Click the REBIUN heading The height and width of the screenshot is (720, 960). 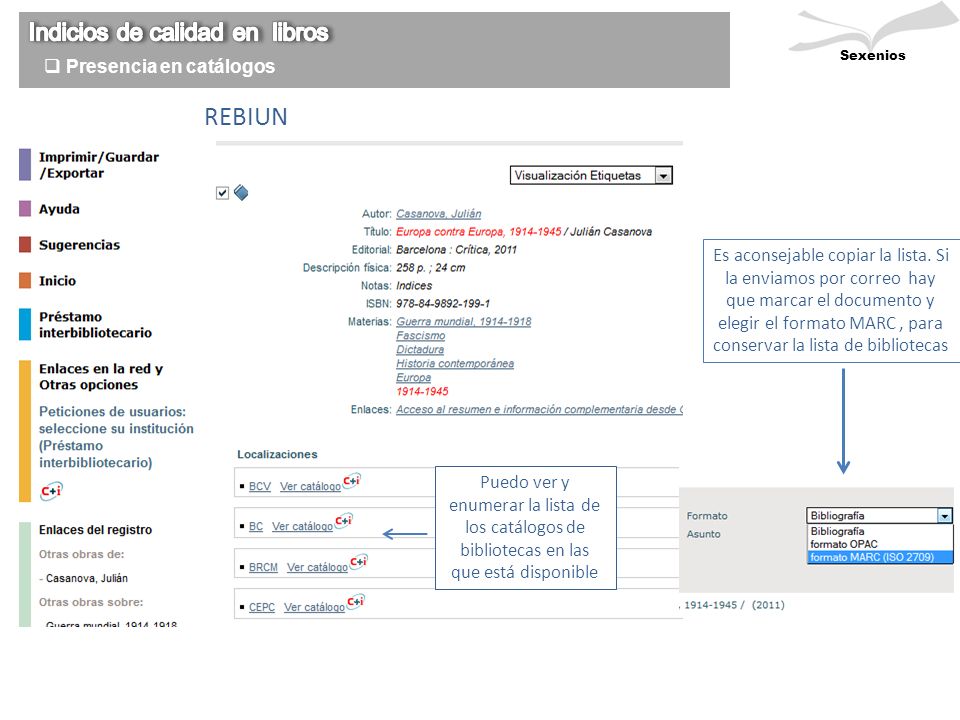point(246,117)
